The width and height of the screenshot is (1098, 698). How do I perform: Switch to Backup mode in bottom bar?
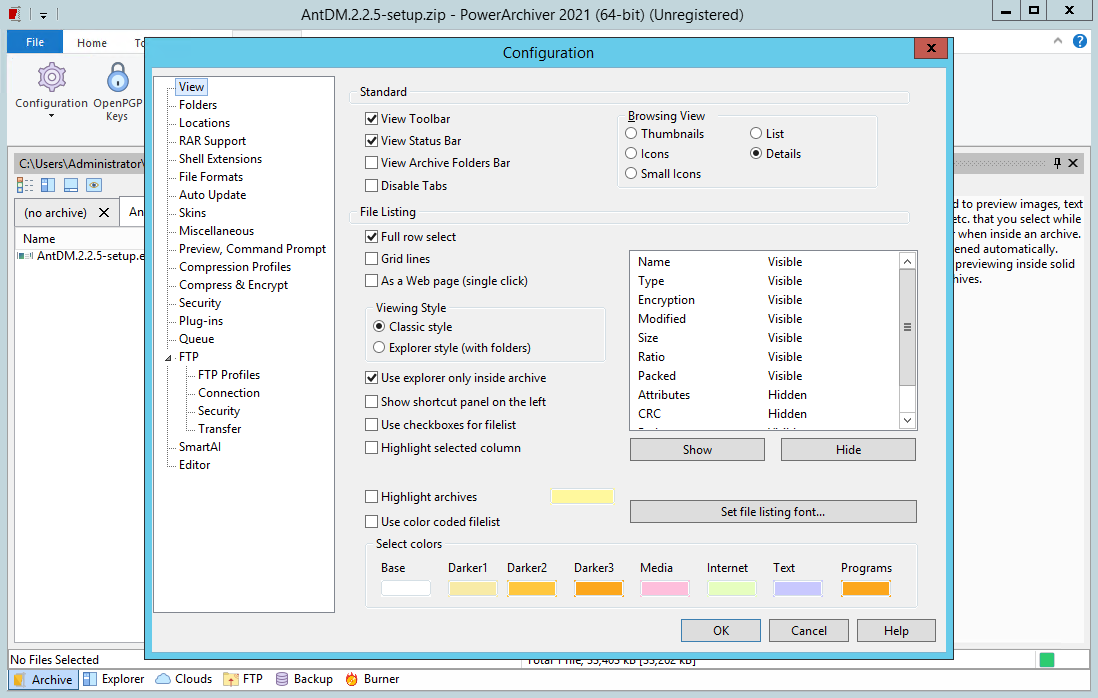tap(304, 679)
